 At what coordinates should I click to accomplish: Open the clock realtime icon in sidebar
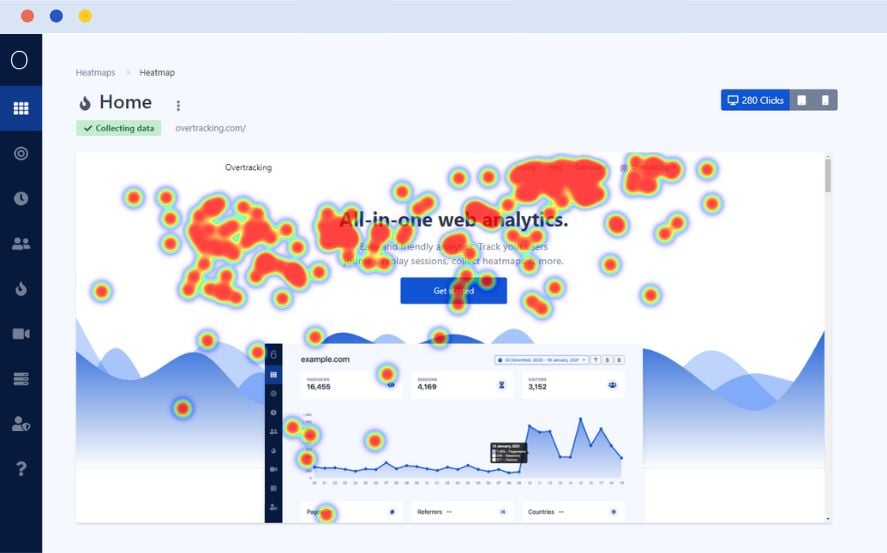[20, 198]
